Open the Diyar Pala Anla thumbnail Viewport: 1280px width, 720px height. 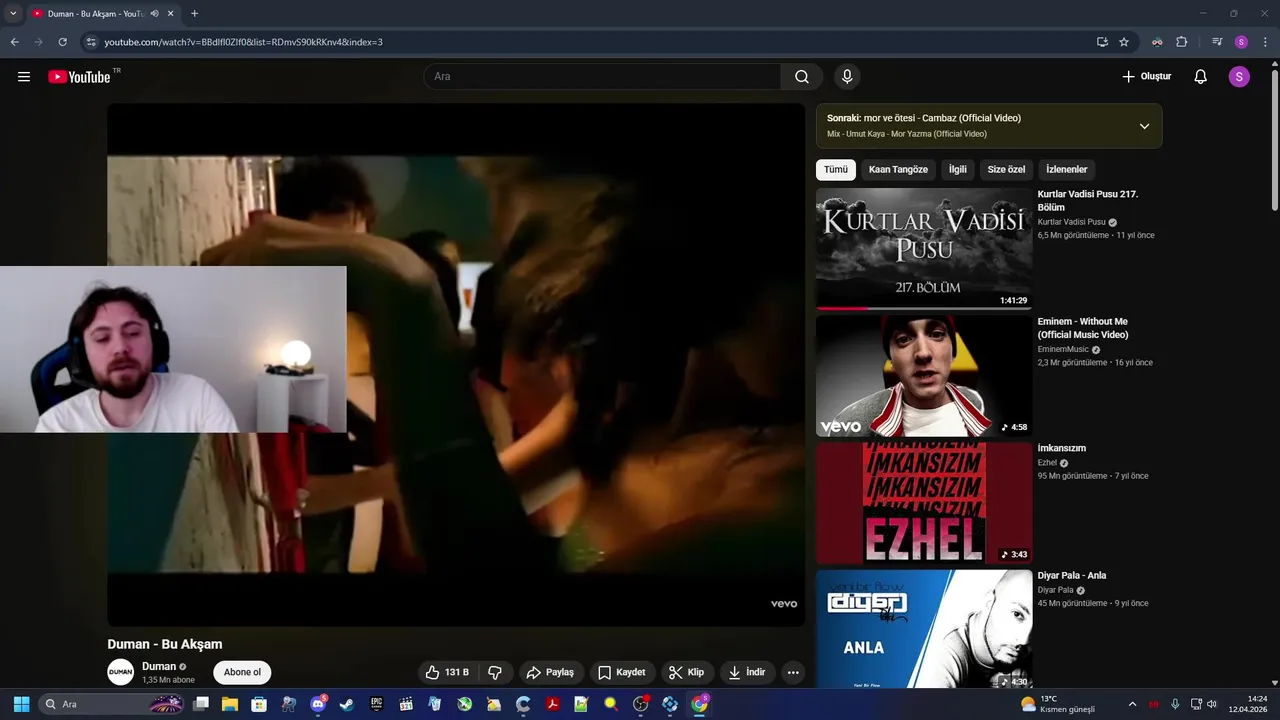[x=924, y=629]
